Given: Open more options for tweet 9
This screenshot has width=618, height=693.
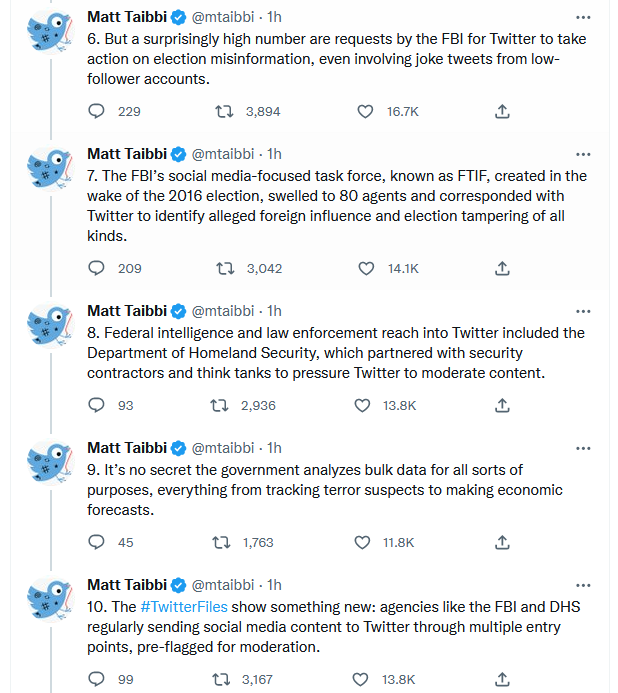Looking at the screenshot, I should click(x=583, y=449).
